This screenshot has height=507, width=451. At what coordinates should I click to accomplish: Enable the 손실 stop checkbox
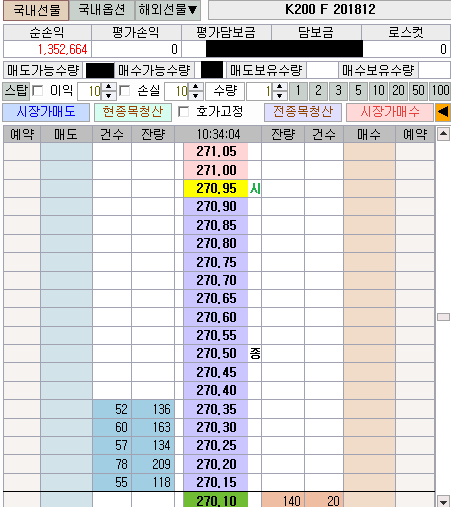pyautogui.click(x=125, y=91)
